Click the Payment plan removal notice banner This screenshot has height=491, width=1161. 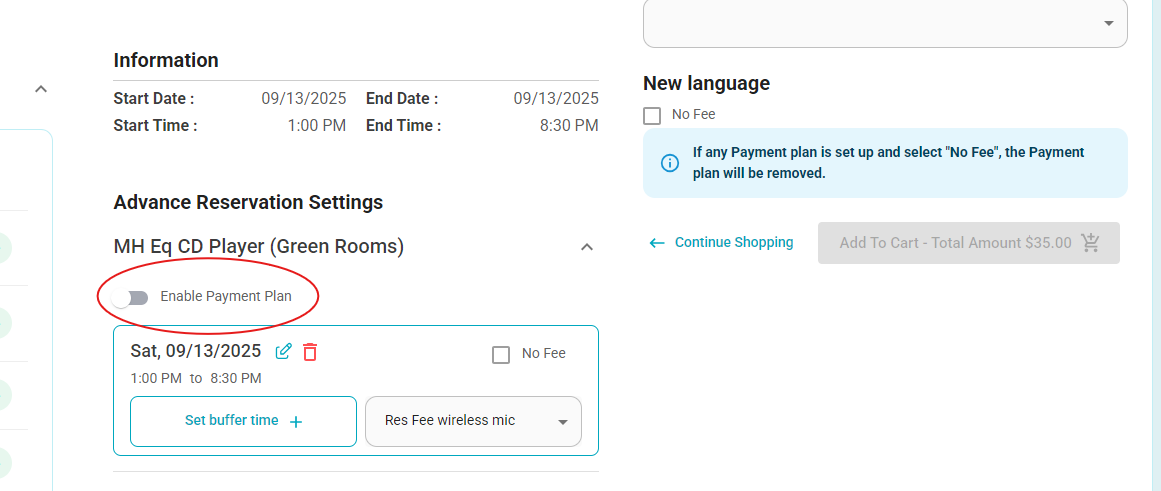coord(886,163)
